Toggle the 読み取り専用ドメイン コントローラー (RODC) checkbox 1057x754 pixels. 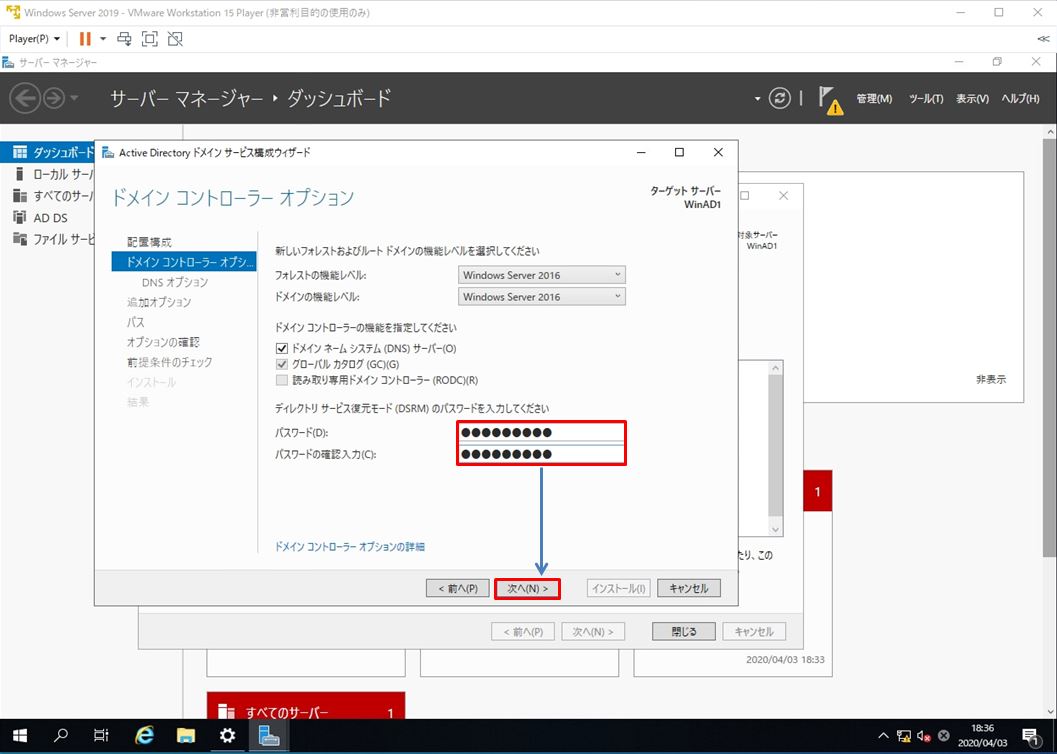(282, 381)
